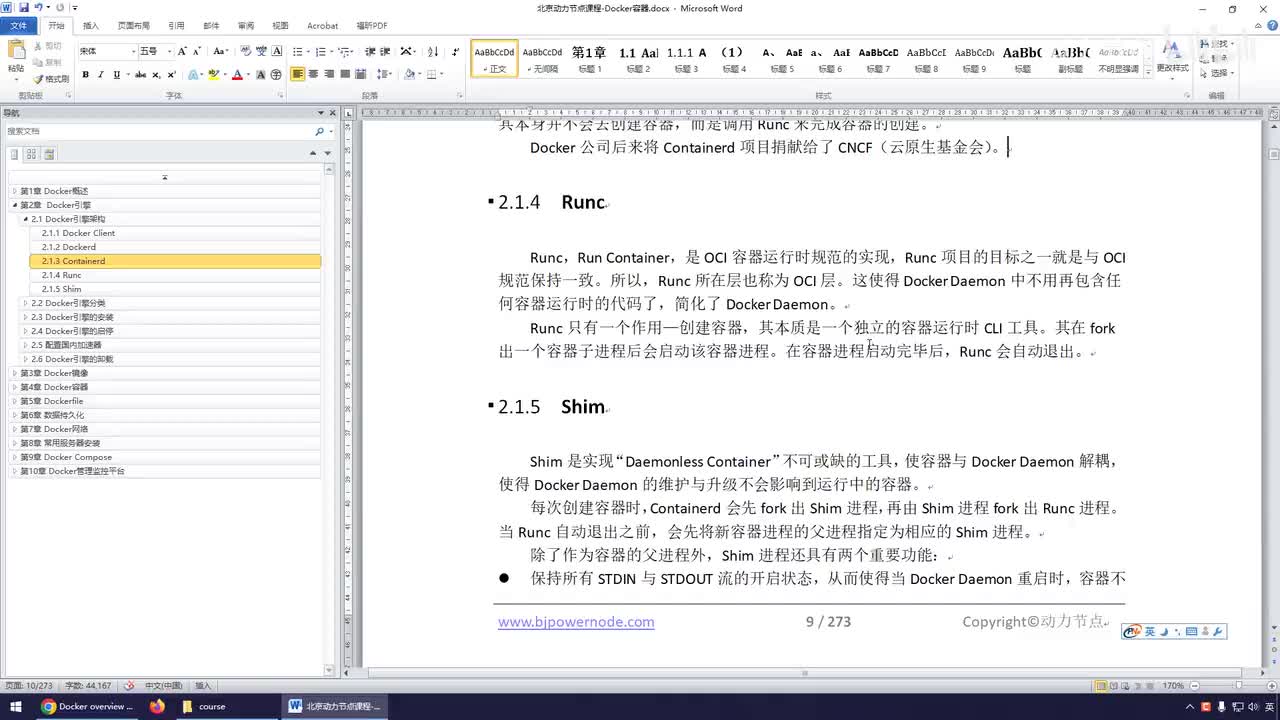Collapse 第2章 Docker引擎 in navigation
This screenshot has width=1280, height=720.
pyautogui.click(x=14, y=205)
